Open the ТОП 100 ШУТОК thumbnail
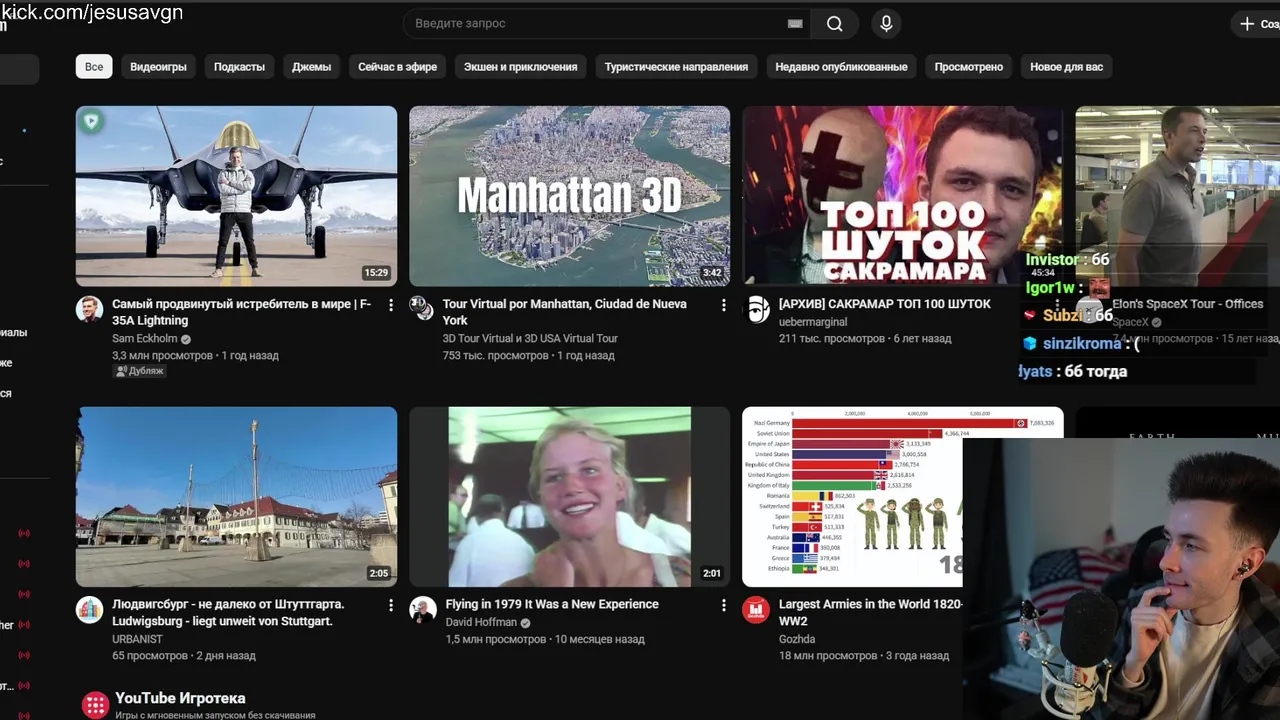Viewport: 1280px width, 720px height. coord(902,196)
